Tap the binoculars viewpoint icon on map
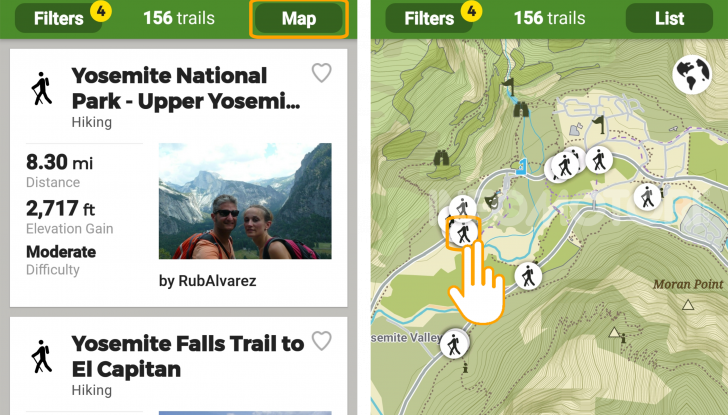This screenshot has height=415, width=728. 440,157
